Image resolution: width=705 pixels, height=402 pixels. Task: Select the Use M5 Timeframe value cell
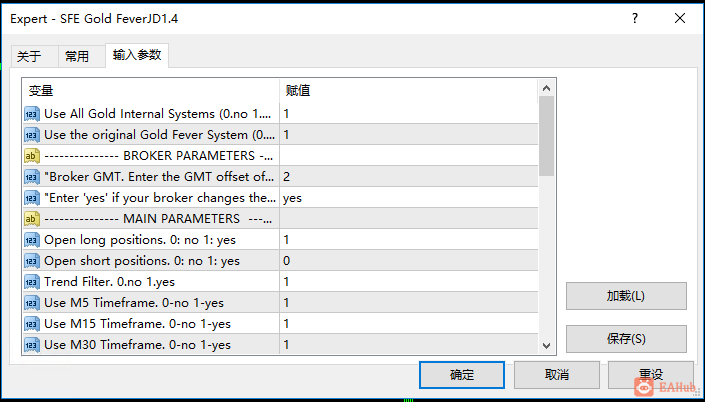[409, 303]
